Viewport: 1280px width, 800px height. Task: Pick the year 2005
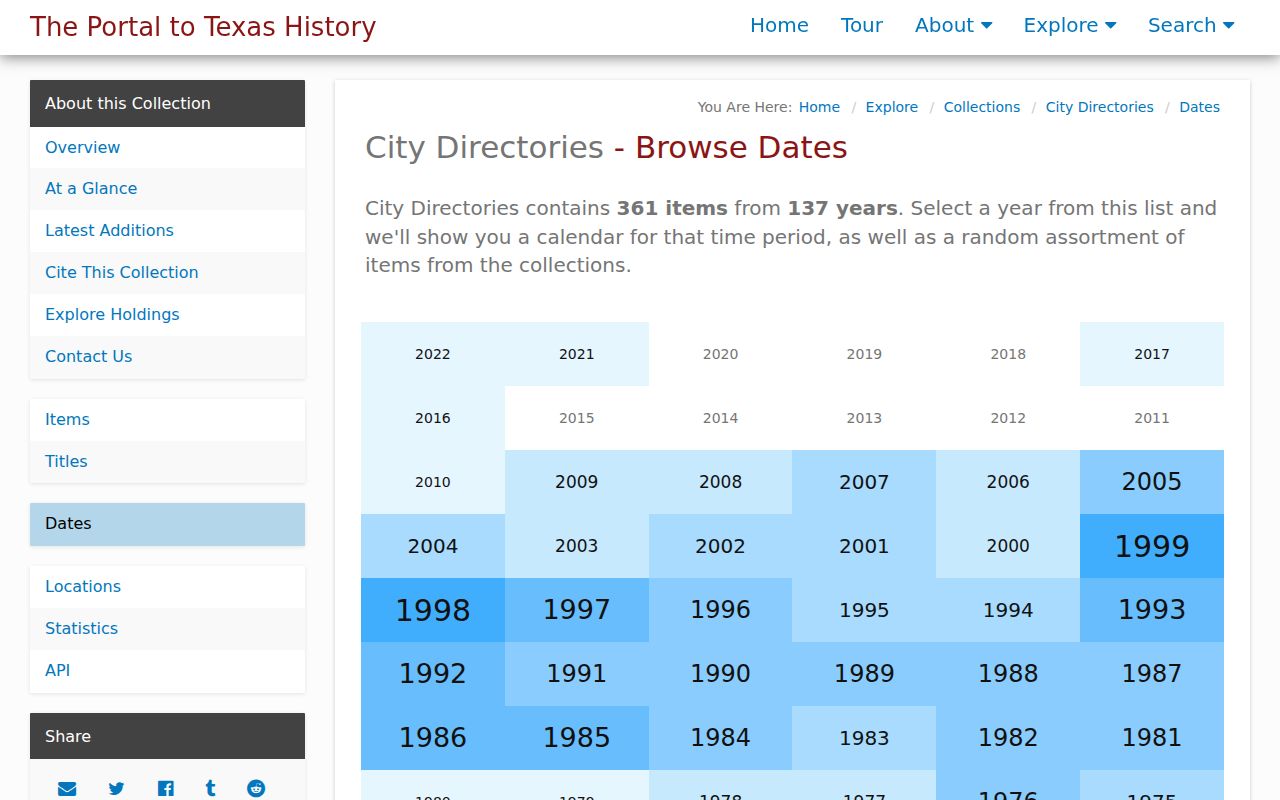[1152, 482]
